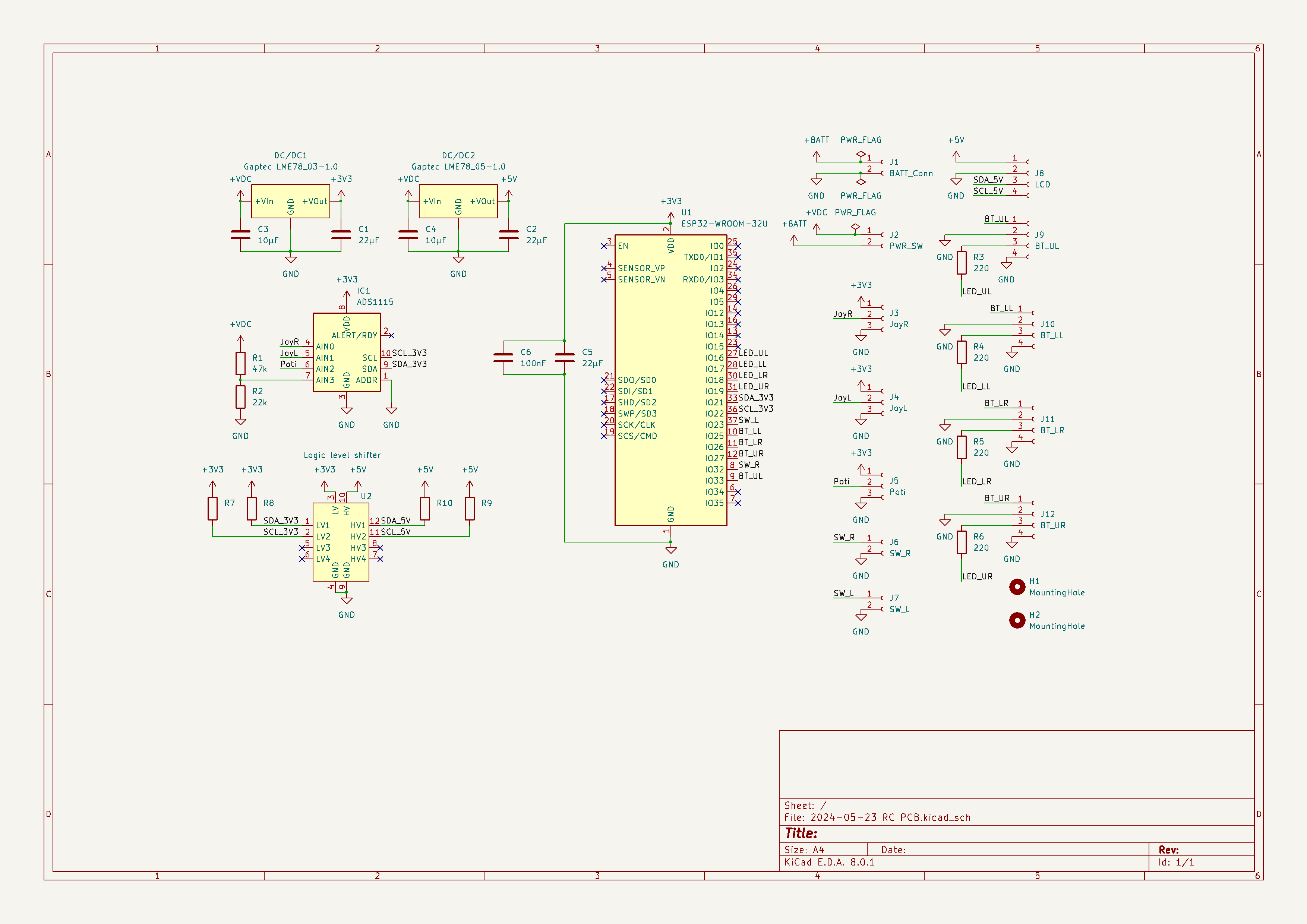
Task: Click the 'Id: 1/1' title block field
Action: [1176, 862]
